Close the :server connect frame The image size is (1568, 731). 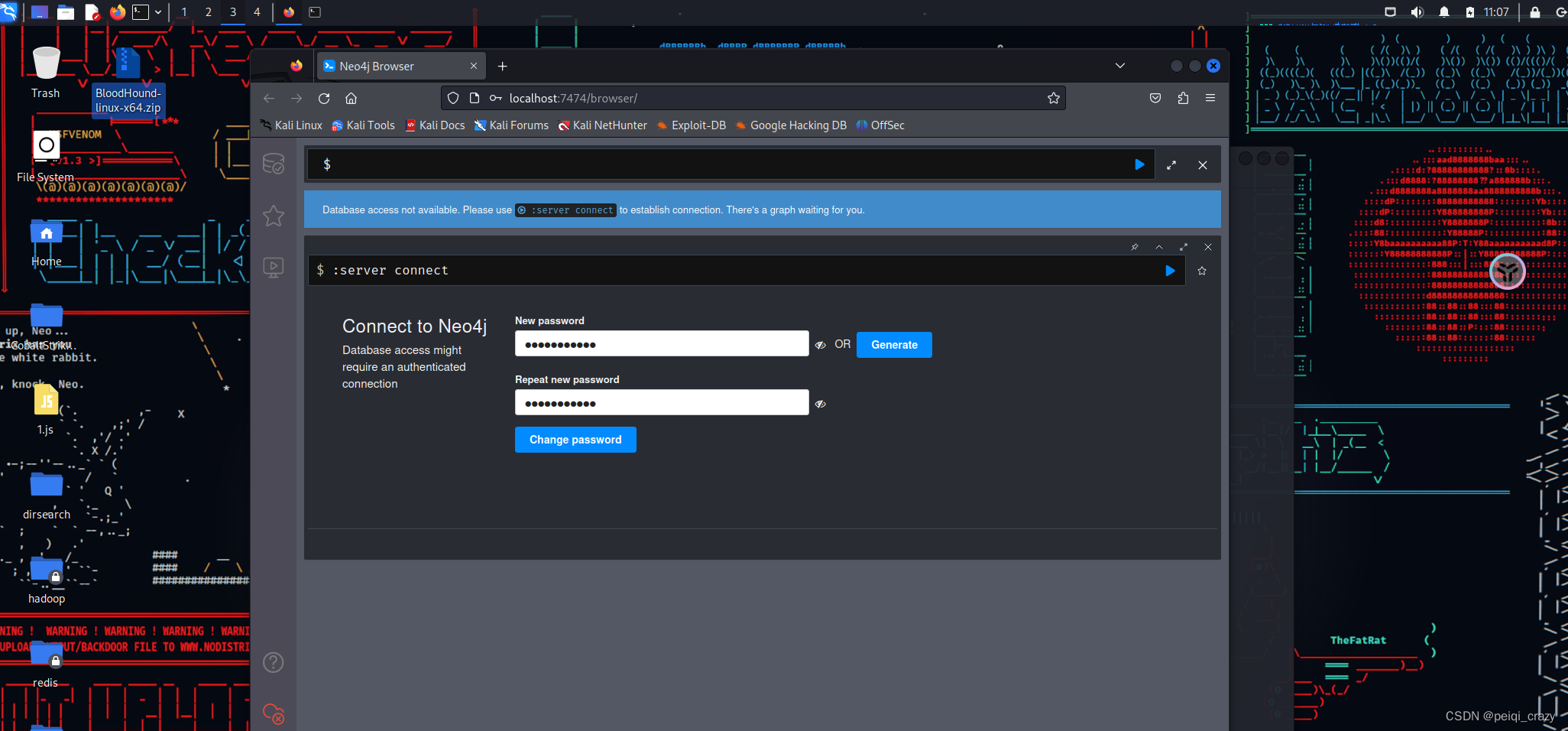(x=1208, y=247)
